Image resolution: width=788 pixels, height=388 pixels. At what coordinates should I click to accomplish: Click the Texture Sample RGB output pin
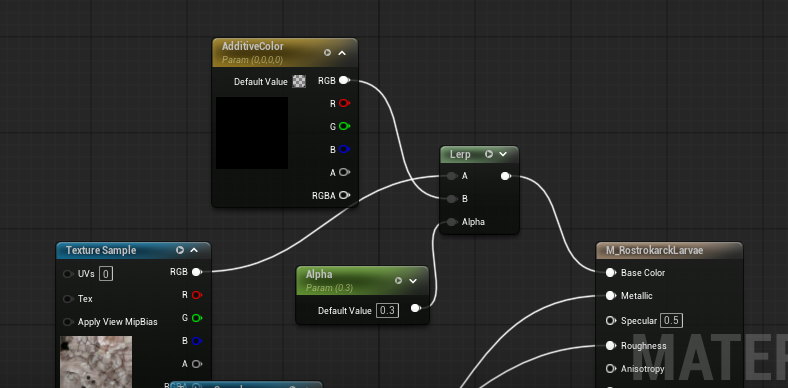coord(196,272)
